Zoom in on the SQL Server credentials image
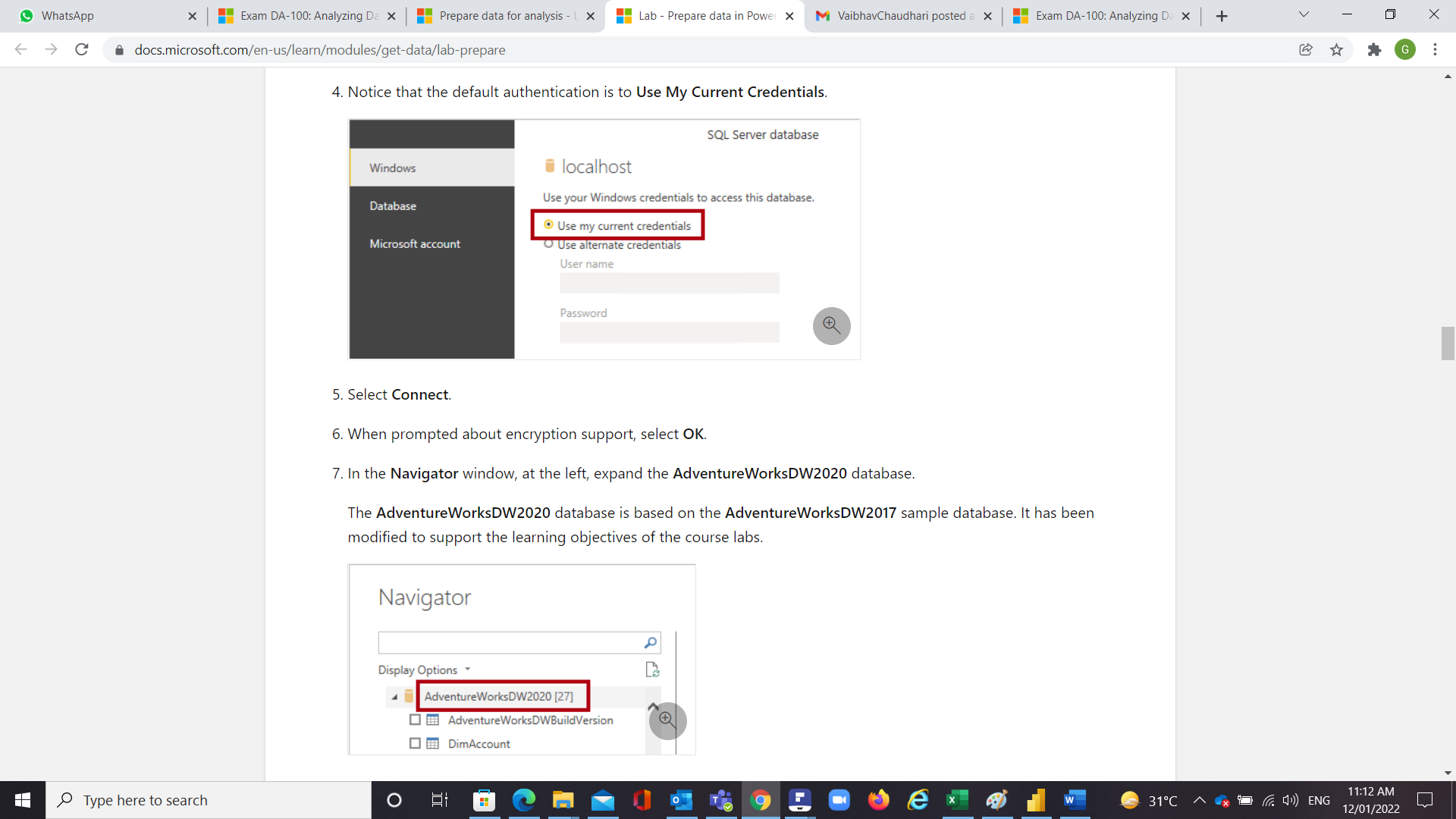Image resolution: width=1456 pixels, height=819 pixels. (x=832, y=326)
